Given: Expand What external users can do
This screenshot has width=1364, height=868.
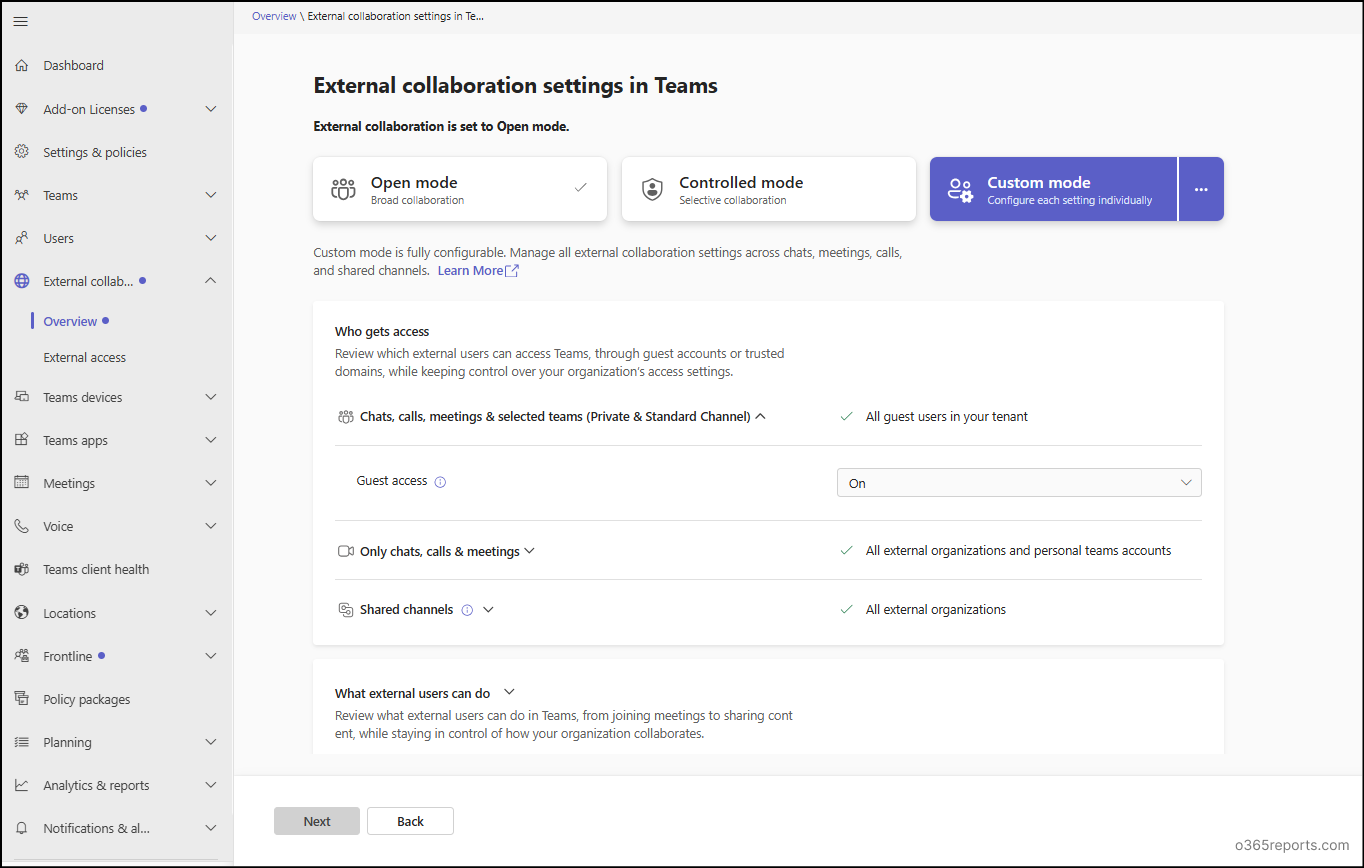Looking at the screenshot, I should point(509,692).
